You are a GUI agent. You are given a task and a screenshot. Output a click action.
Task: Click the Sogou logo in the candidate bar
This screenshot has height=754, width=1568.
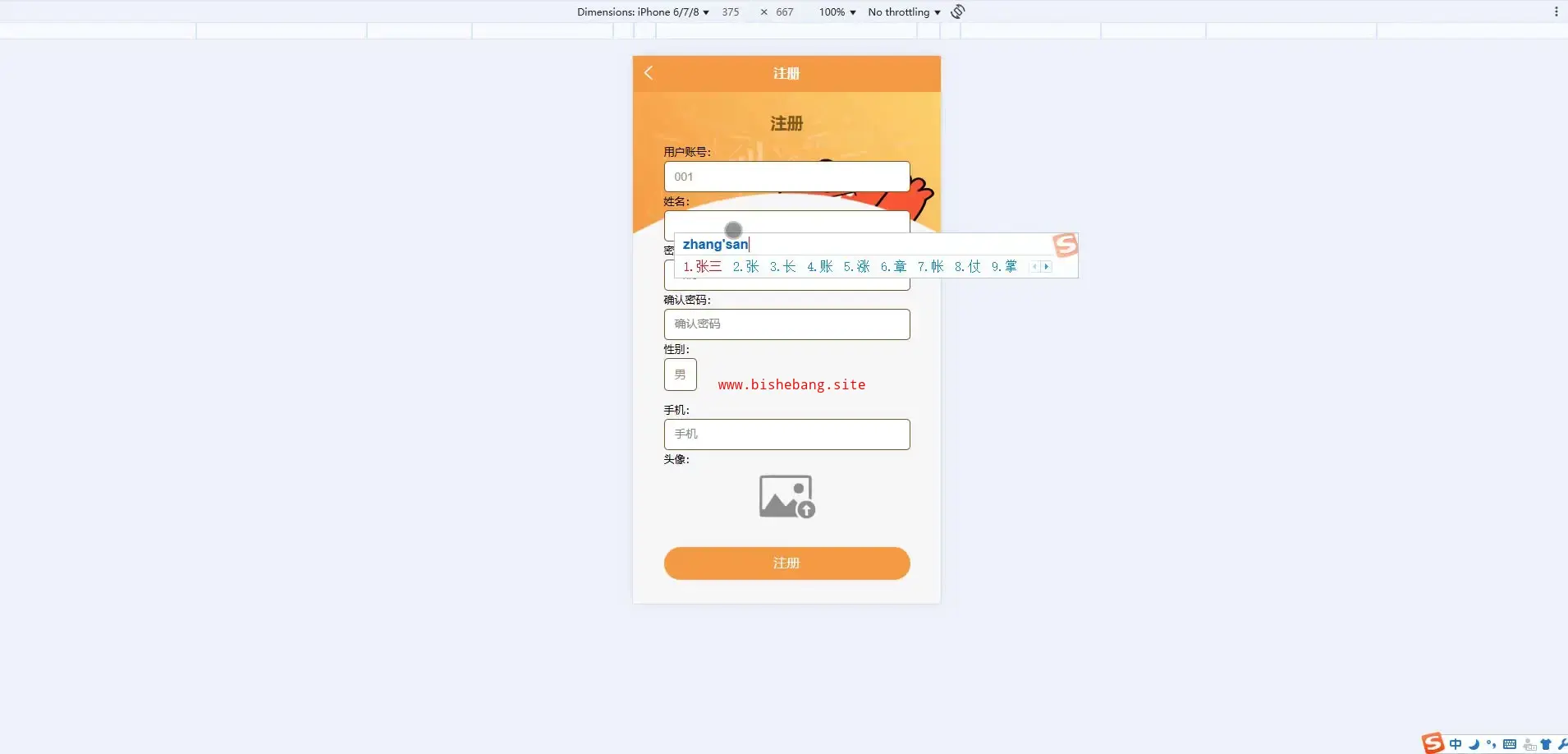[x=1066, y=244]
